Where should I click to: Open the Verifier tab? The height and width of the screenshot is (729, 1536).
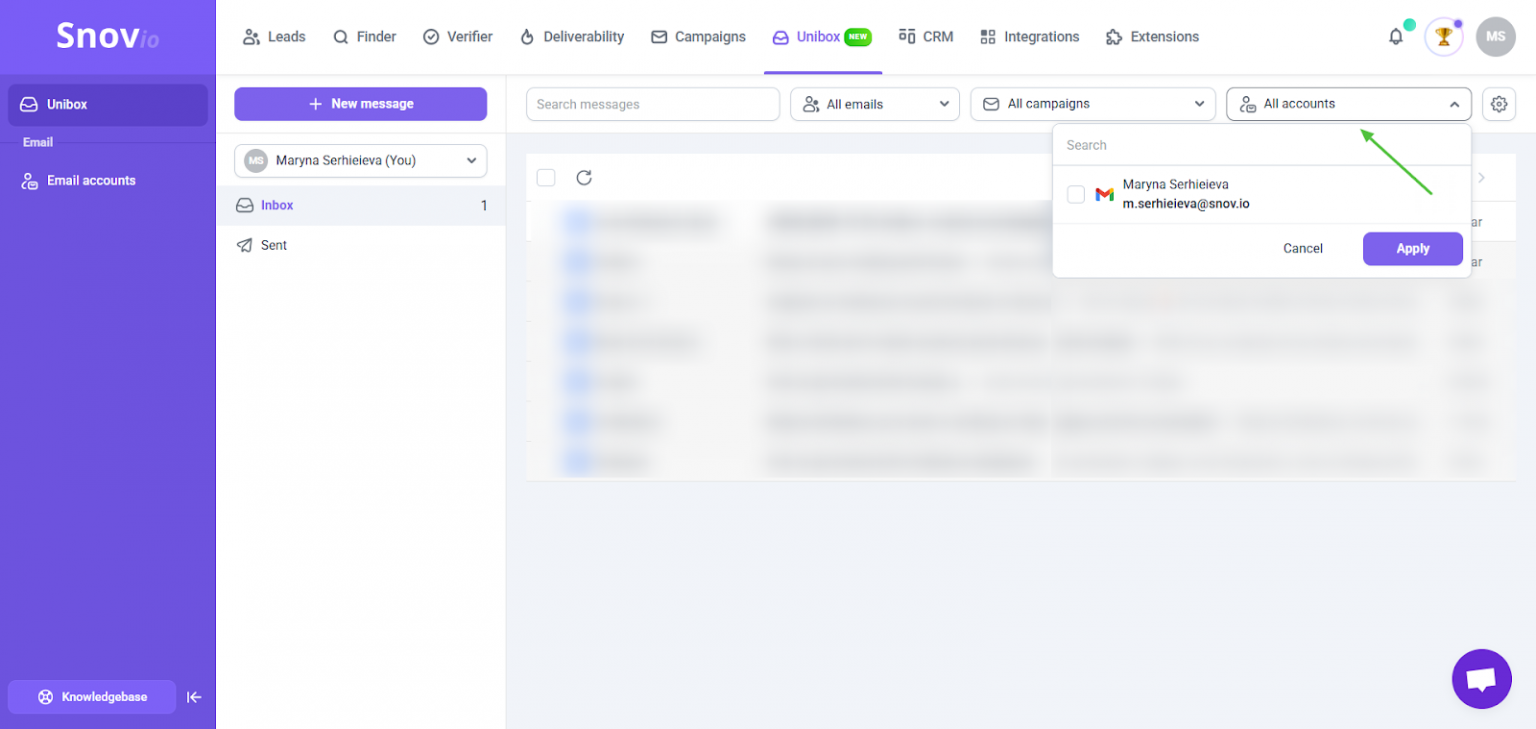pos(457,37)
